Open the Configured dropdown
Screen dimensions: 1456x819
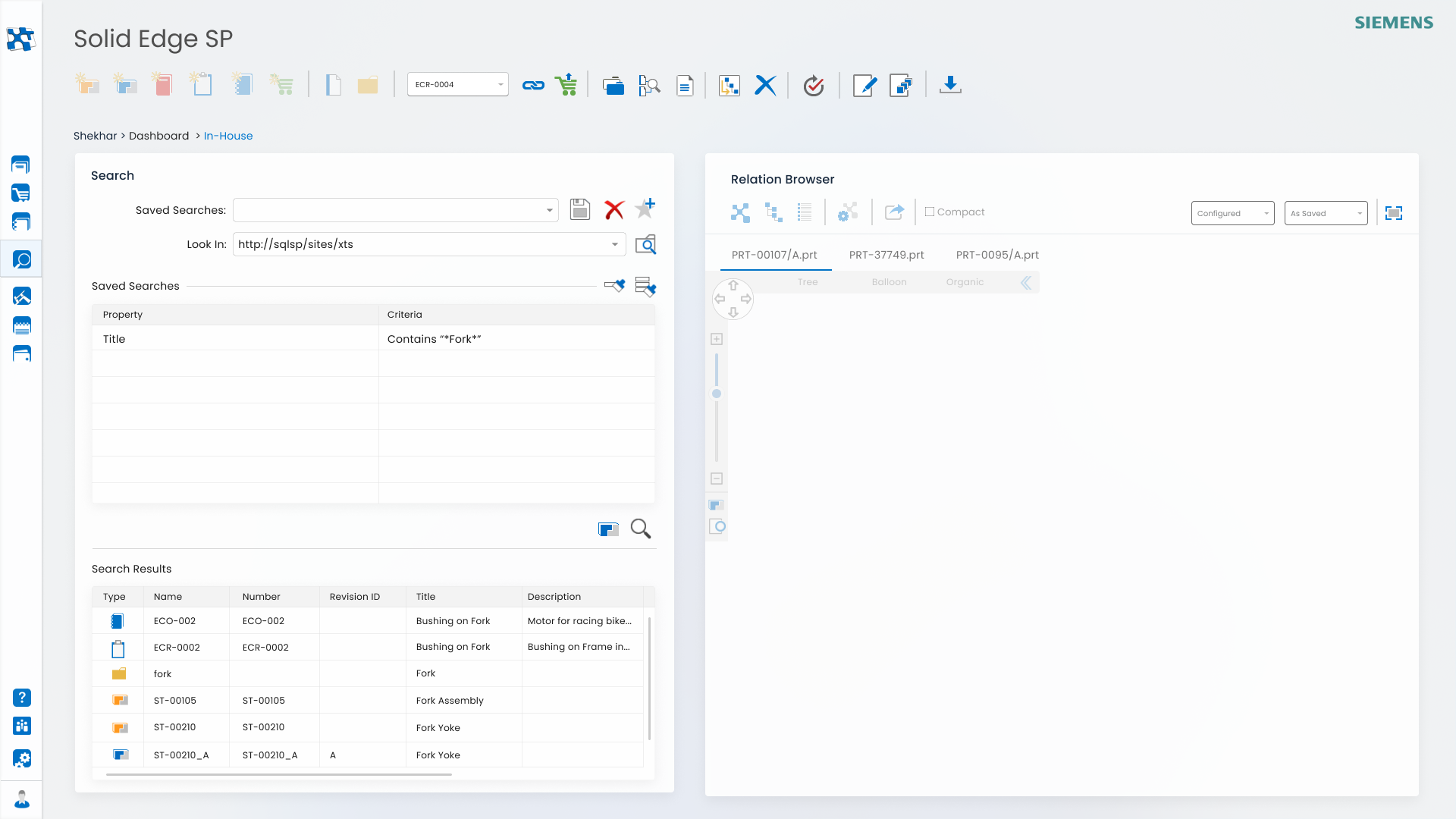tap(1232, 213)
